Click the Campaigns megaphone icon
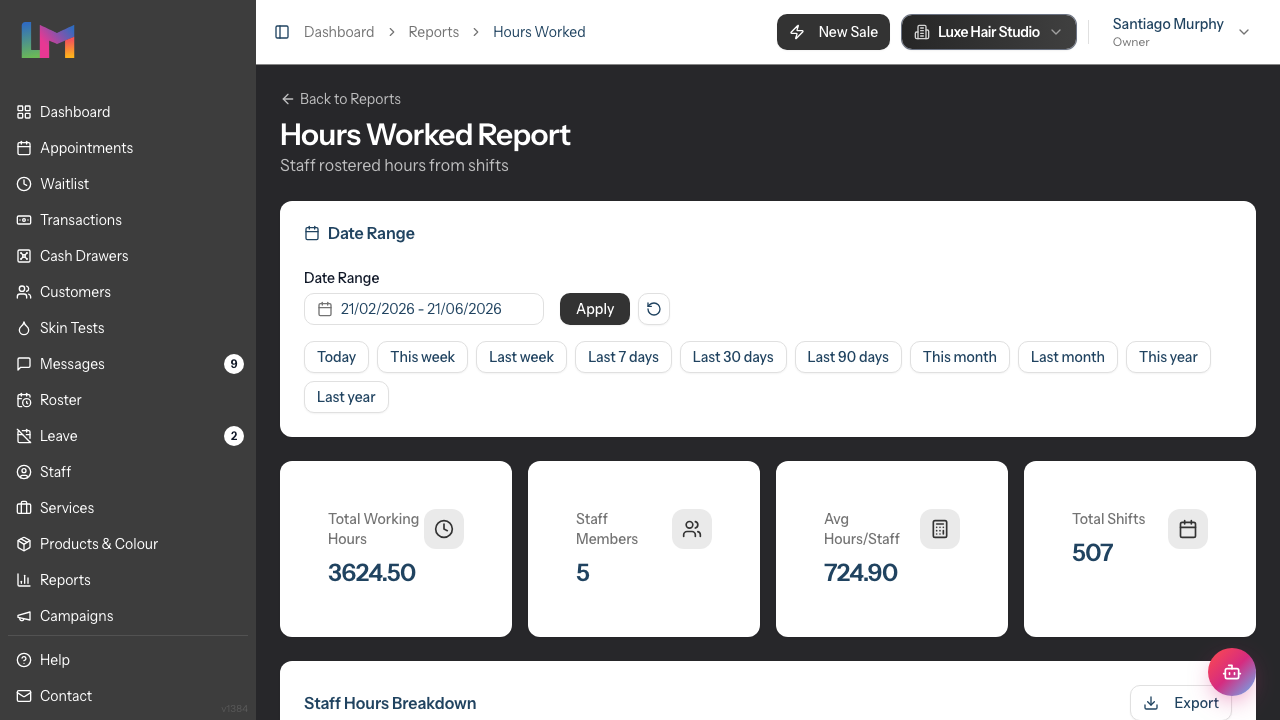Screen dimensions: 1280x720 click(x=24, y=616)
